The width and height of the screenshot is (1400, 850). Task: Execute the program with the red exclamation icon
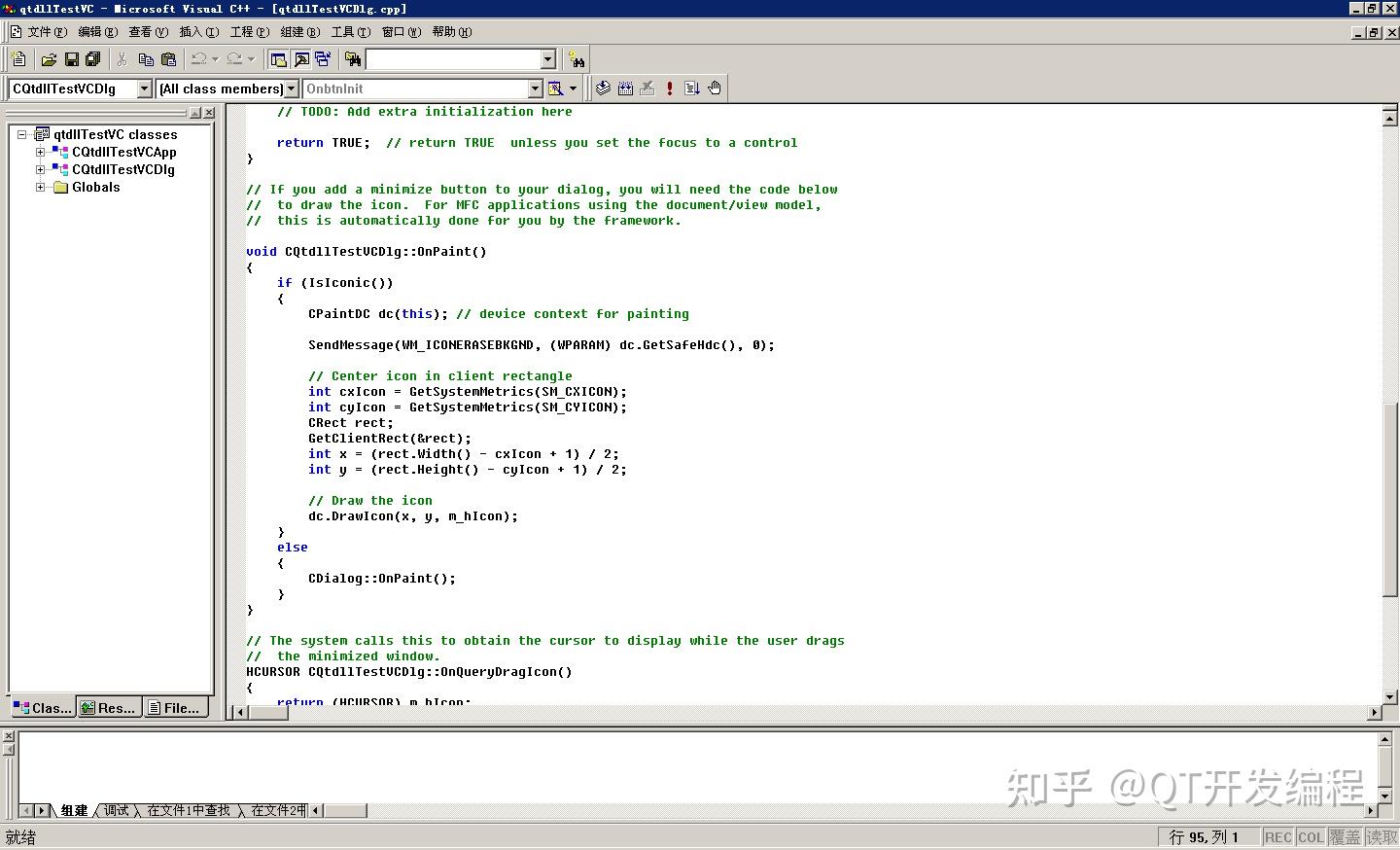669,88
